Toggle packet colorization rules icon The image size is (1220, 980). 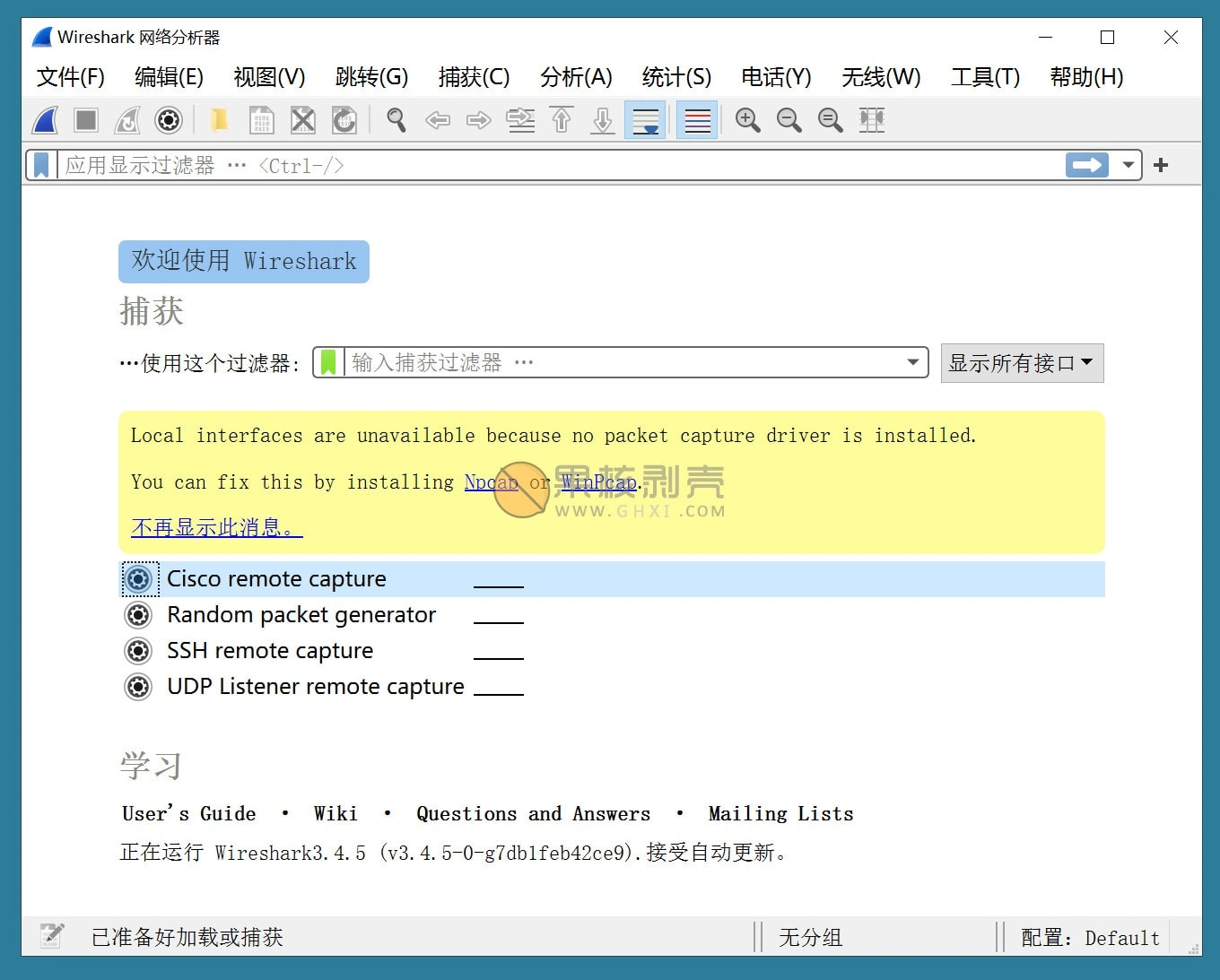point(697,119)
